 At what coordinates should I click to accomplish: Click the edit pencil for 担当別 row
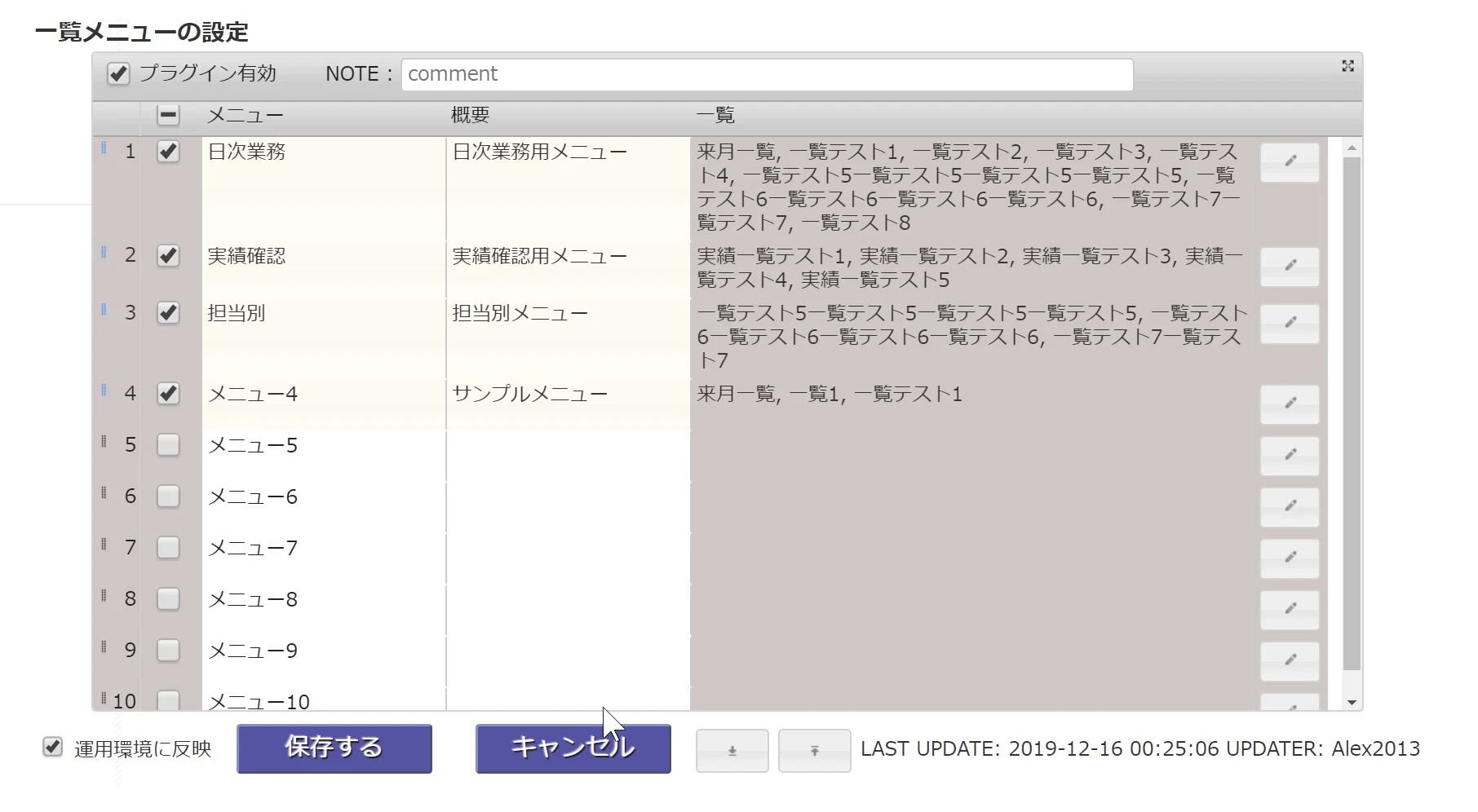(1290, 324)
